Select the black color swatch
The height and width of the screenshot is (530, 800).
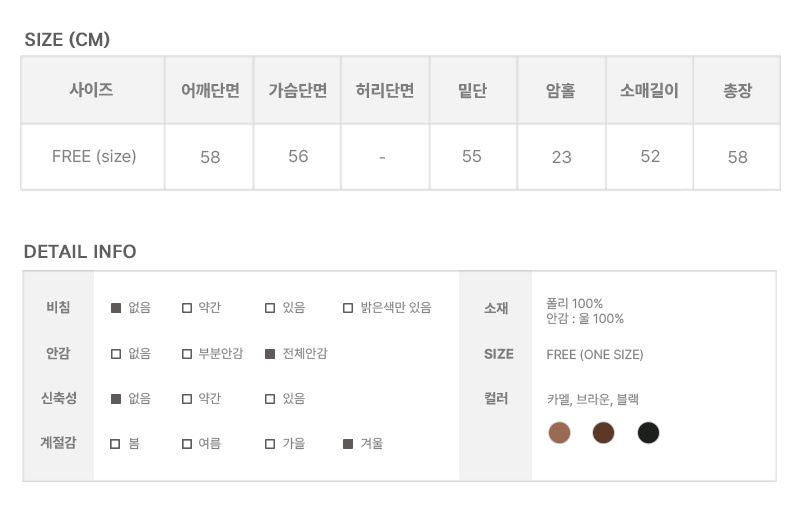pyautogui.click(x=648, y=433)
